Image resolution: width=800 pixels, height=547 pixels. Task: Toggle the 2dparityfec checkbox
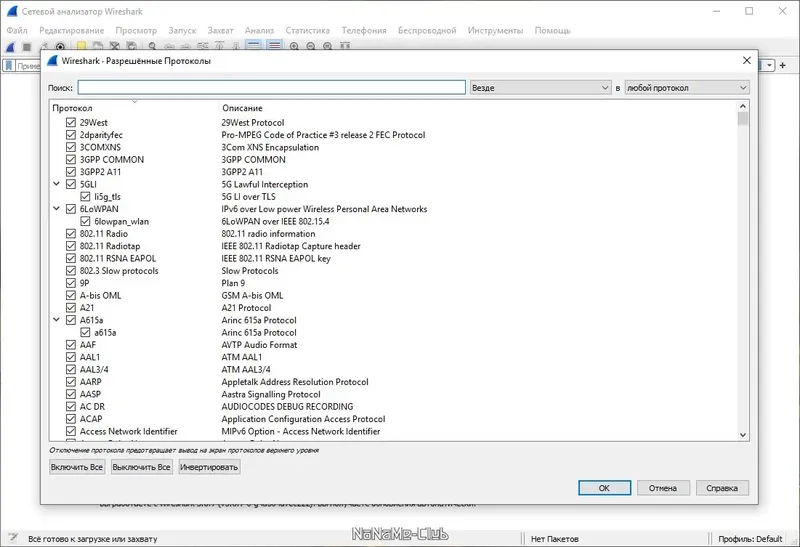[71, 135]
